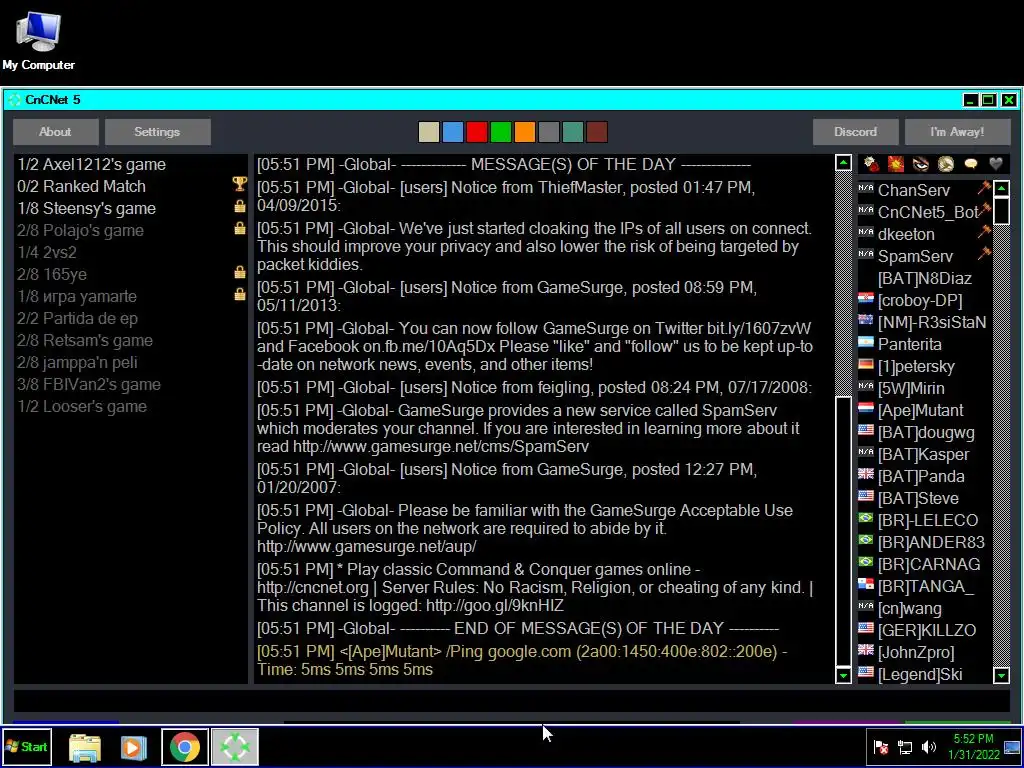1024x768 pixels.
Task: Open Chrome from the taskbar
Action: [185, 747]
